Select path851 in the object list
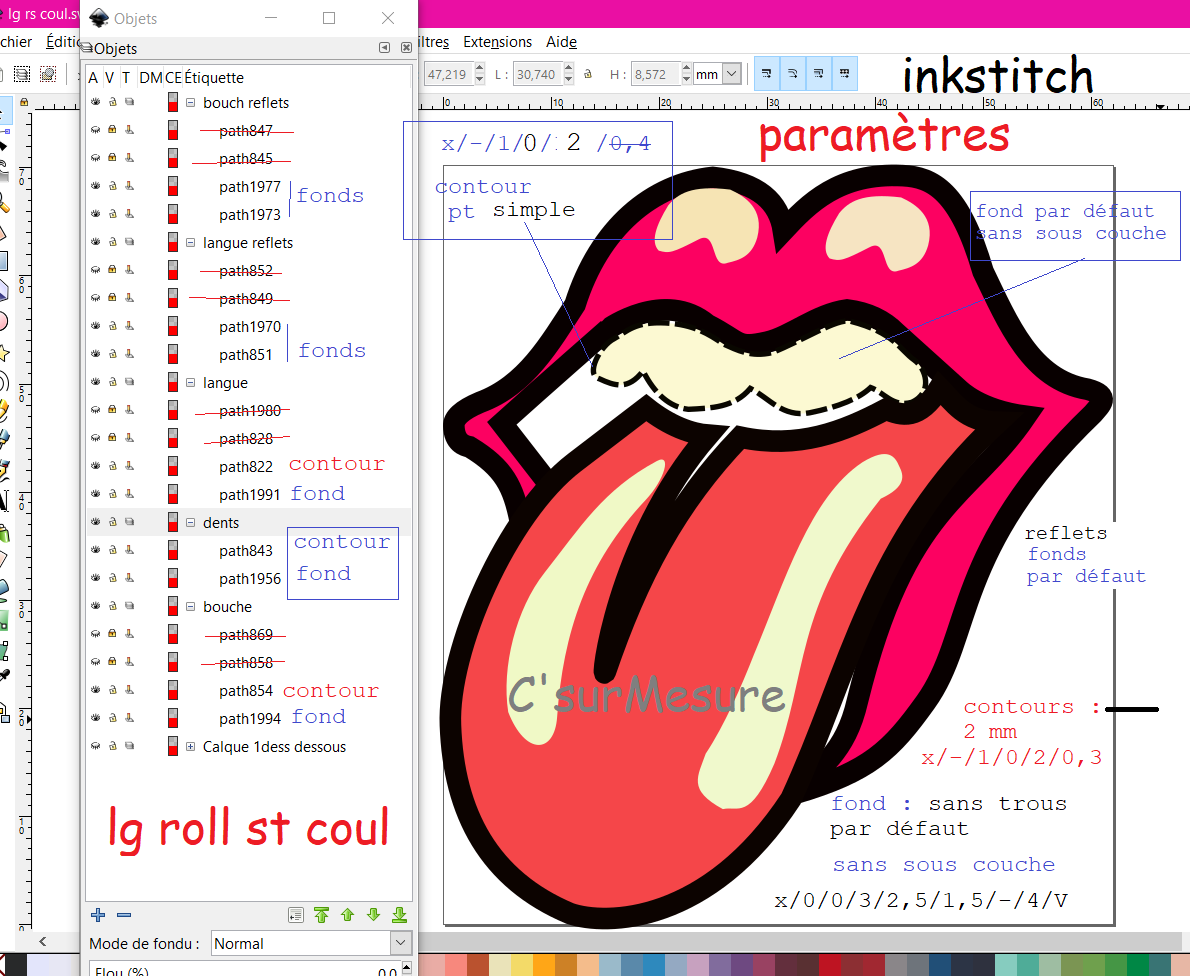1190x976 pixels. pyautogui.click(x=245, y=354)
